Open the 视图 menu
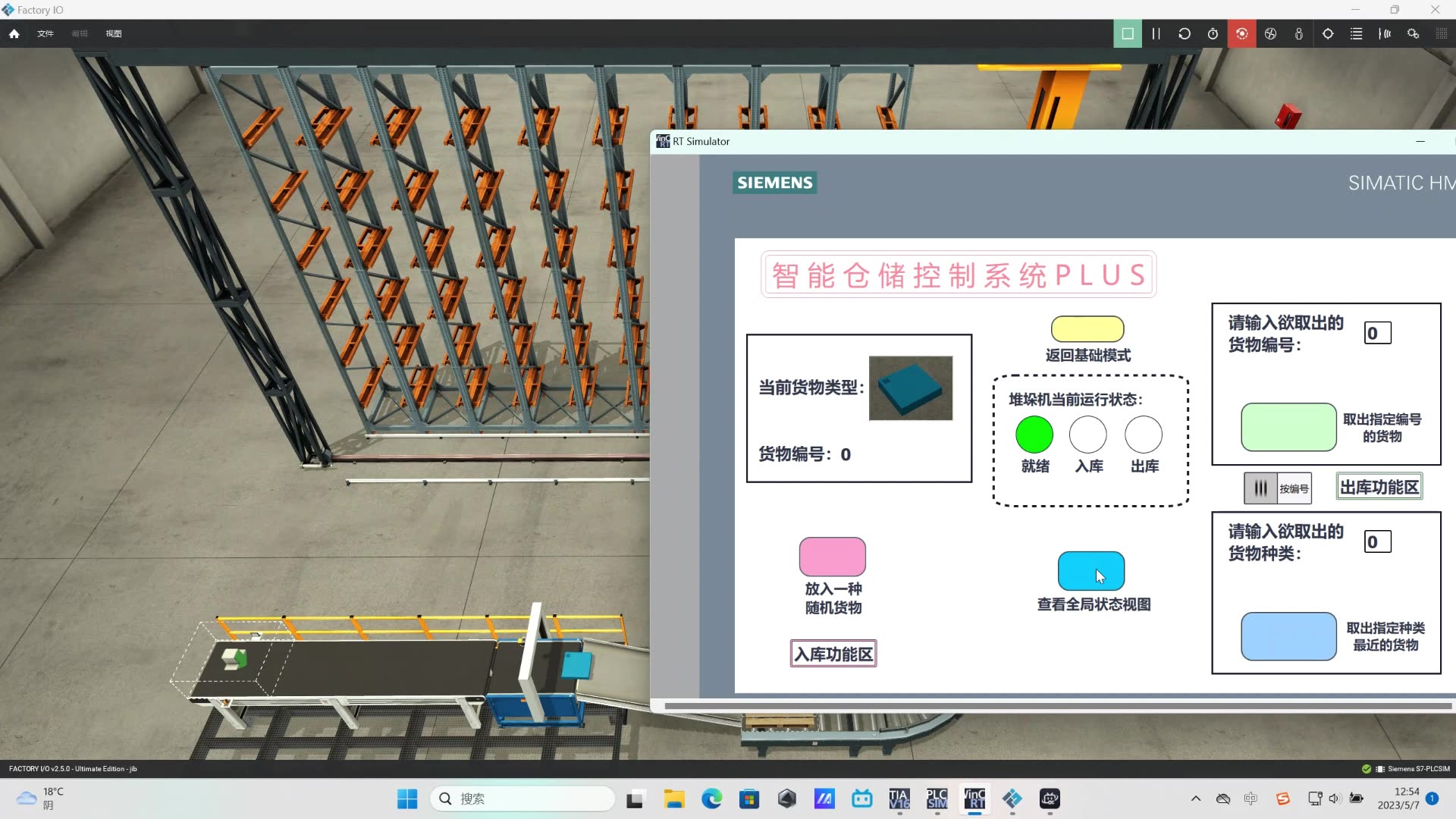Image resolution: width=1456 pixels, height=819 pixels. (113, 33)
